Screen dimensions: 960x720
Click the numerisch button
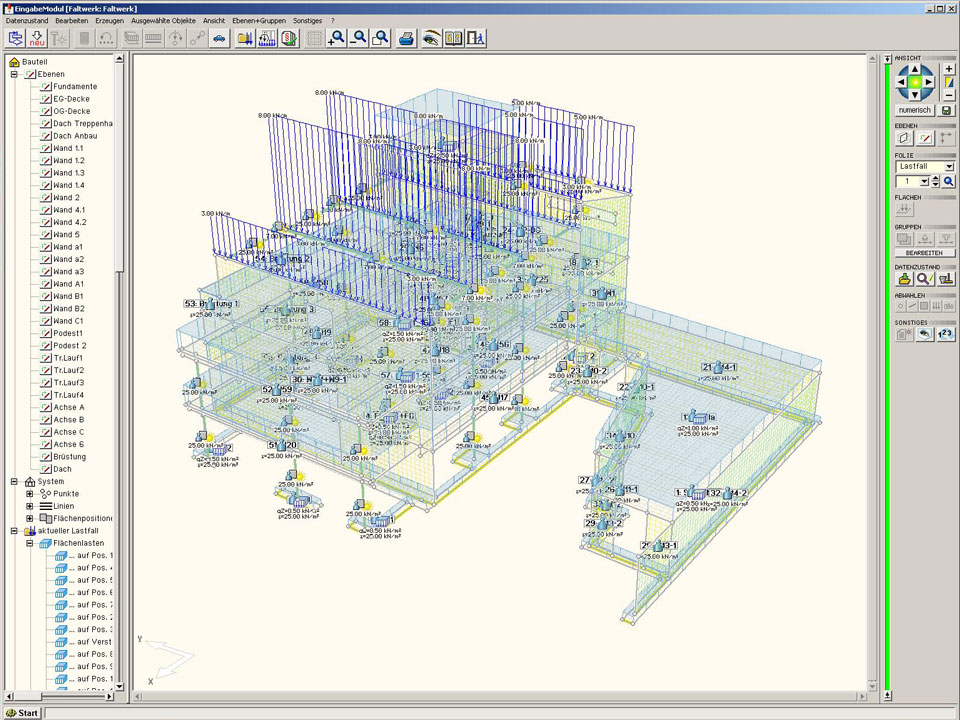(915, 110)
